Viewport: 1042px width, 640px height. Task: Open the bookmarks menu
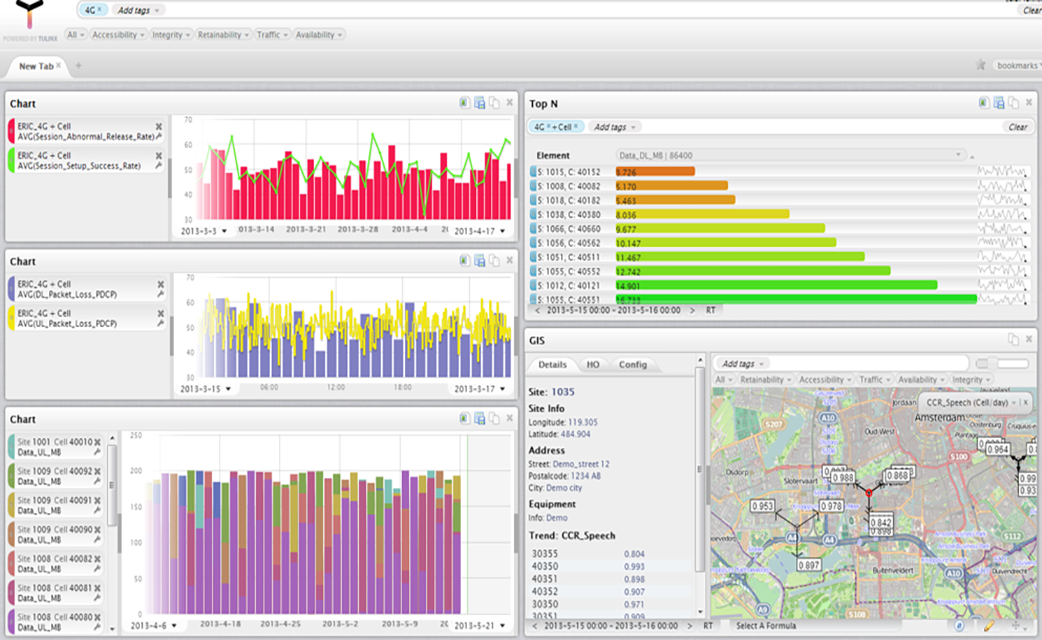point(1017,65)
